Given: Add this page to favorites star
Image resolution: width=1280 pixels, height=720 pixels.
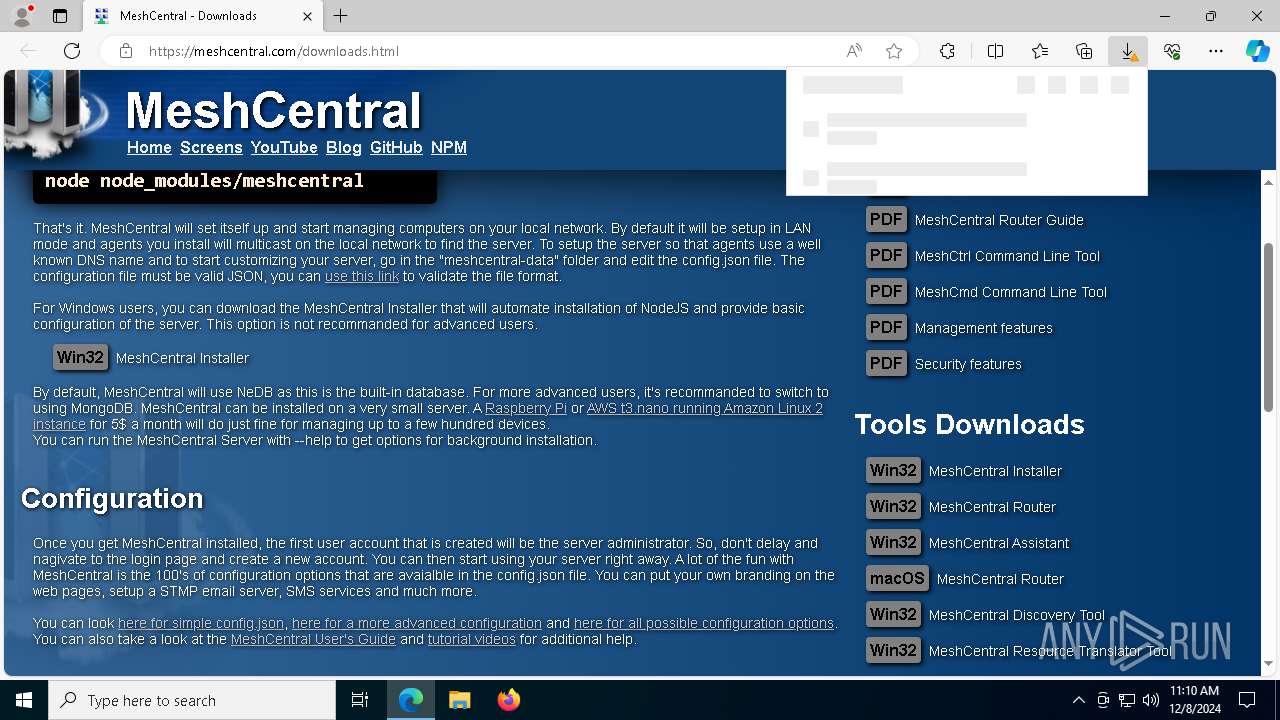Looking at the screenshot, I should (894, 51).
